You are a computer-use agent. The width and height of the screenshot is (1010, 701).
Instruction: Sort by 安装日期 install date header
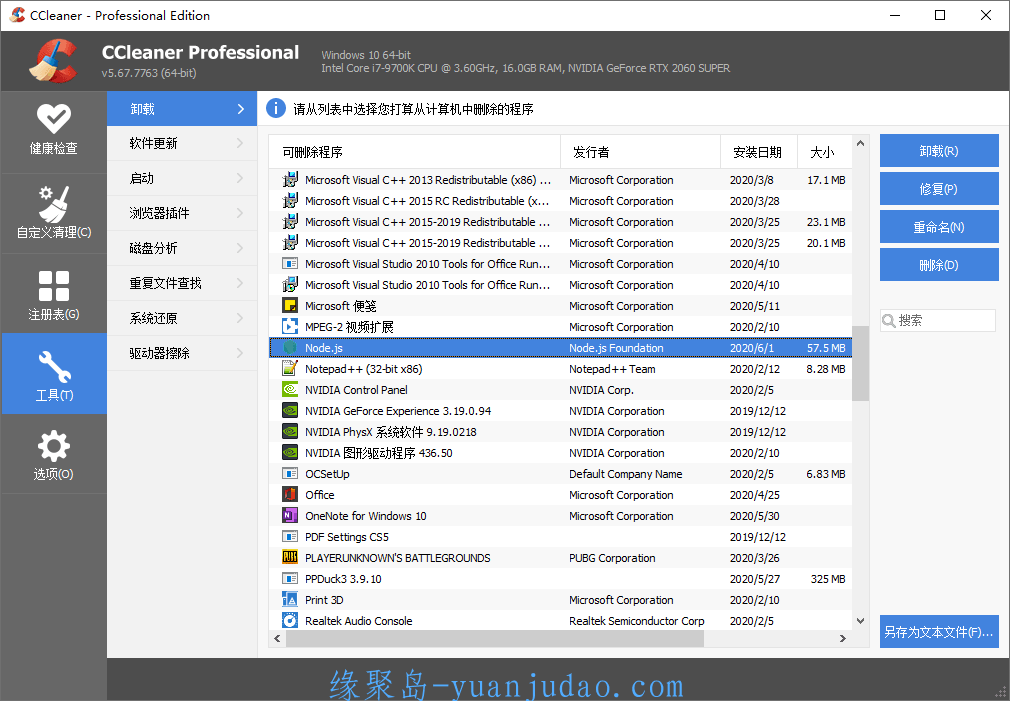(759, 152)
